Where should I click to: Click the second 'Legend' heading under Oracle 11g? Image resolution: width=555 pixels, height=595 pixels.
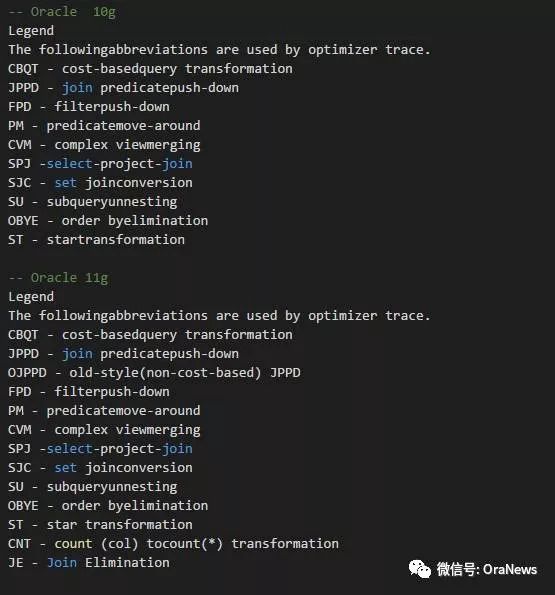[x=31, y=297]
